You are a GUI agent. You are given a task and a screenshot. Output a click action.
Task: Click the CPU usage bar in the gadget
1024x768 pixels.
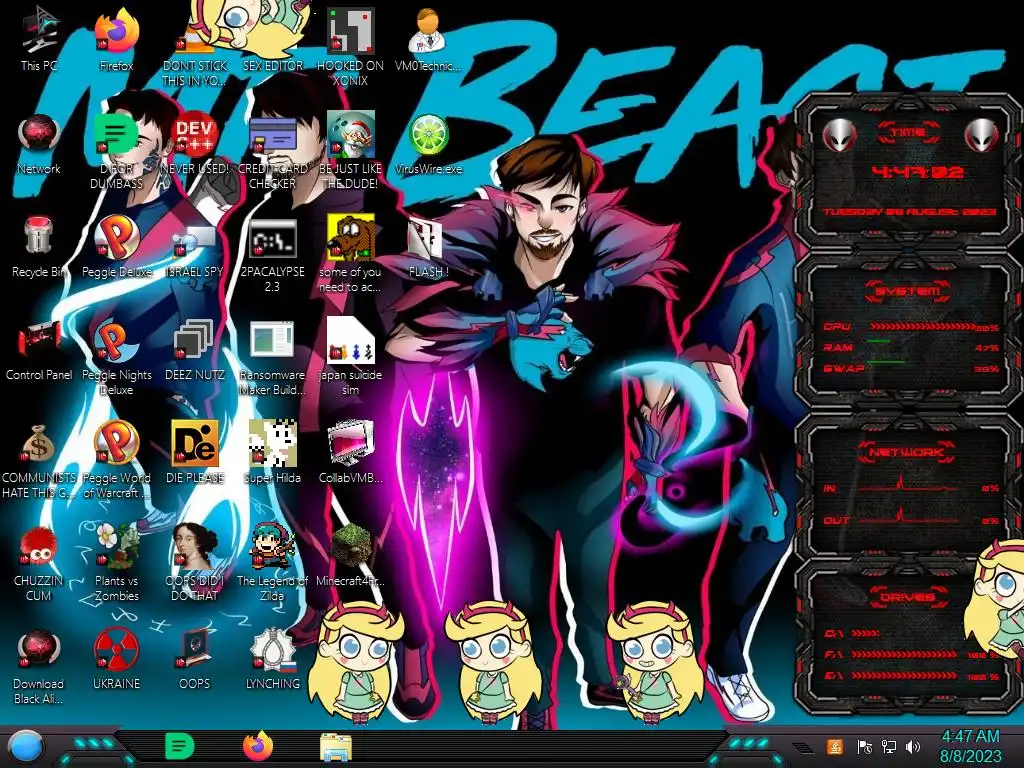pos(922,327)
